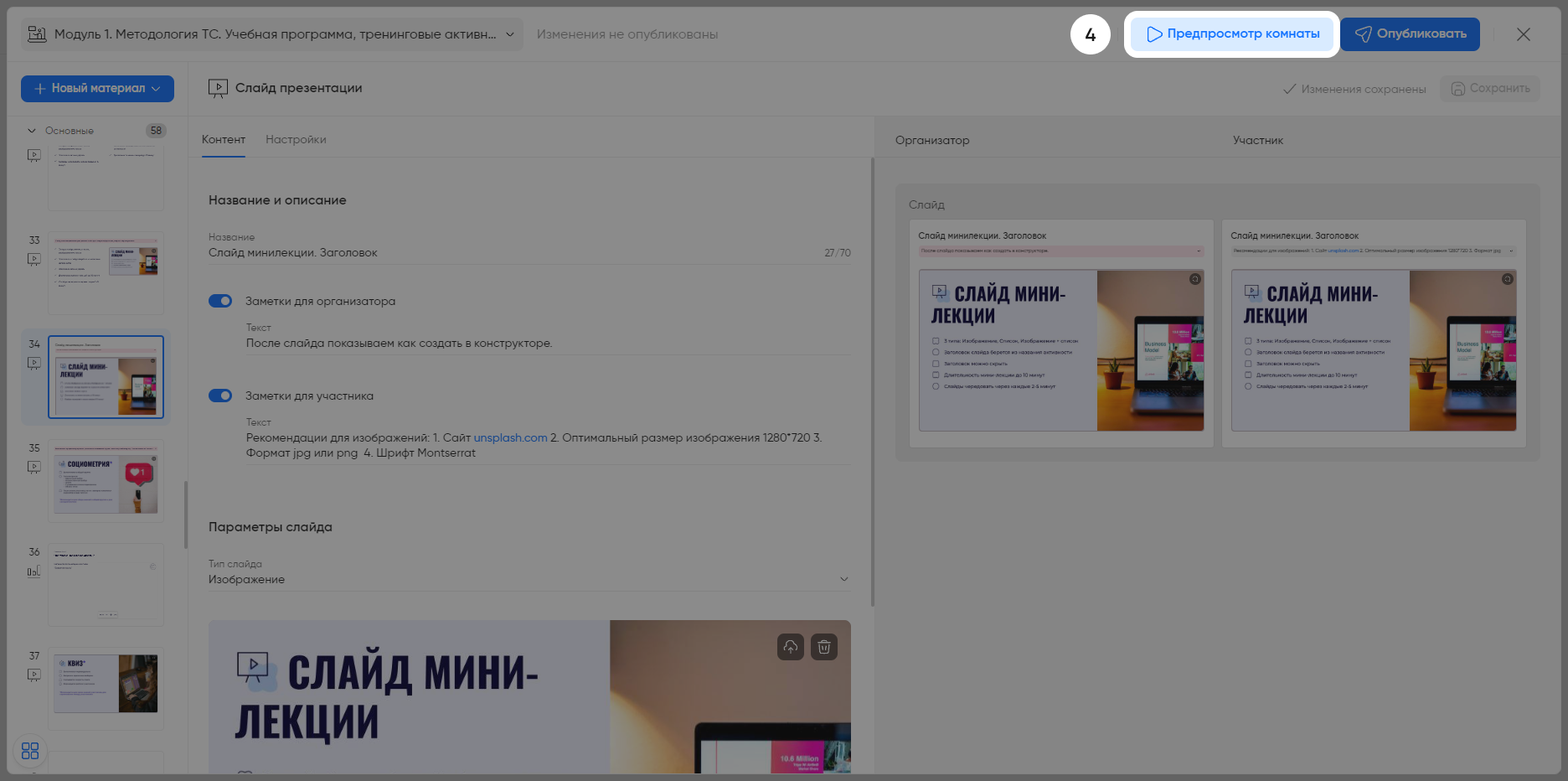Select slide 33 thumbnail
1568x781 pixels.
tap(106, 273)
